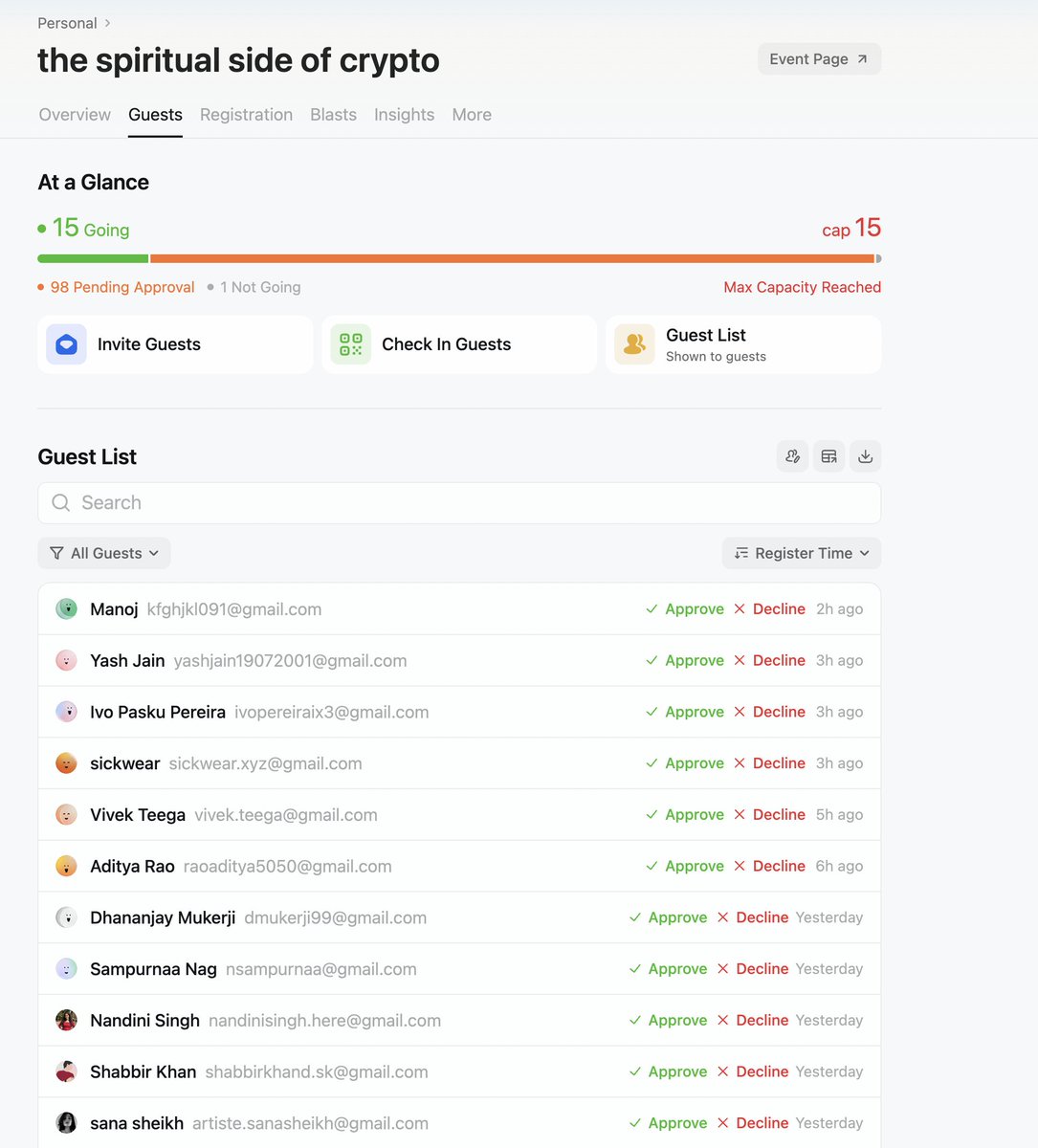Click email kfghjkl091@gmail.com
The width and height of the screenshot is (1038, 1148).
tap(234, 609)
